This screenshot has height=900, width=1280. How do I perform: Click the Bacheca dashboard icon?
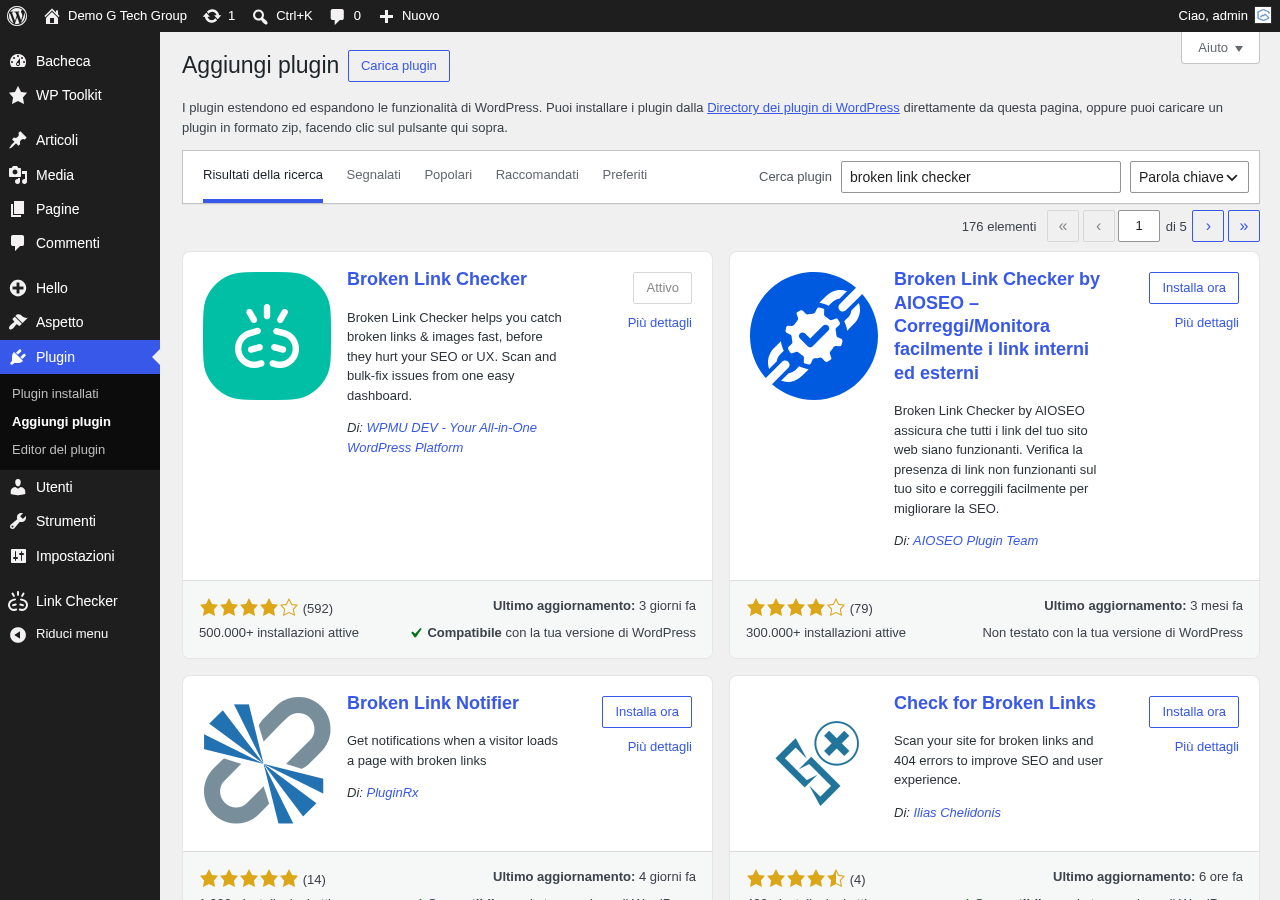coord(18,61)
